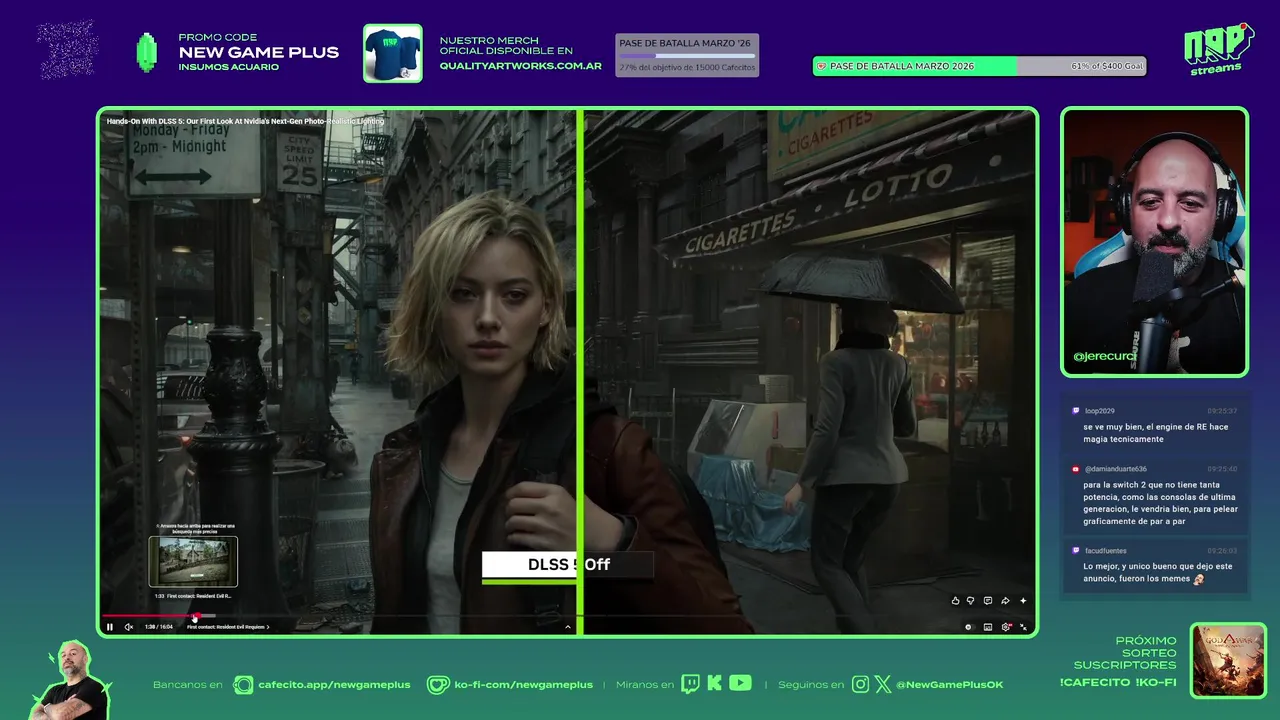The image size is (1280, 720).
Task: Share the video with the arrow icon
Action: [x=1005, y=601]
